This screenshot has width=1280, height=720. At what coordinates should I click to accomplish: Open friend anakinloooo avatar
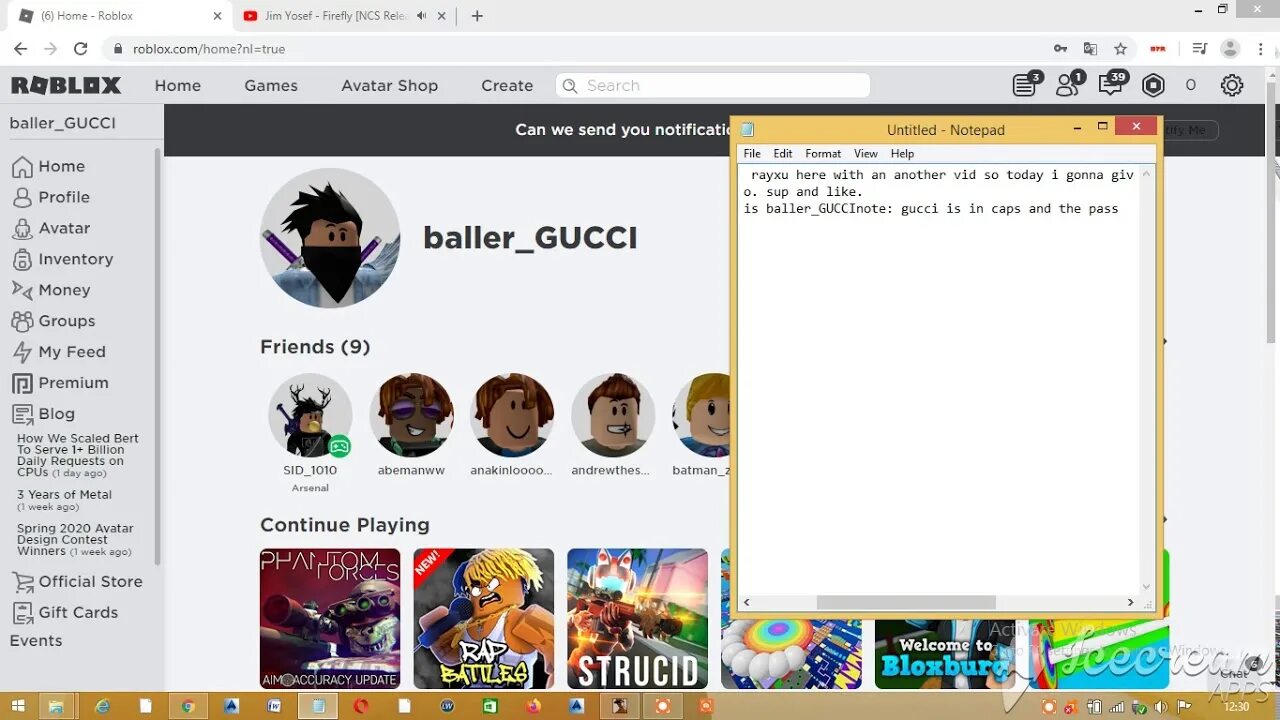512,415
